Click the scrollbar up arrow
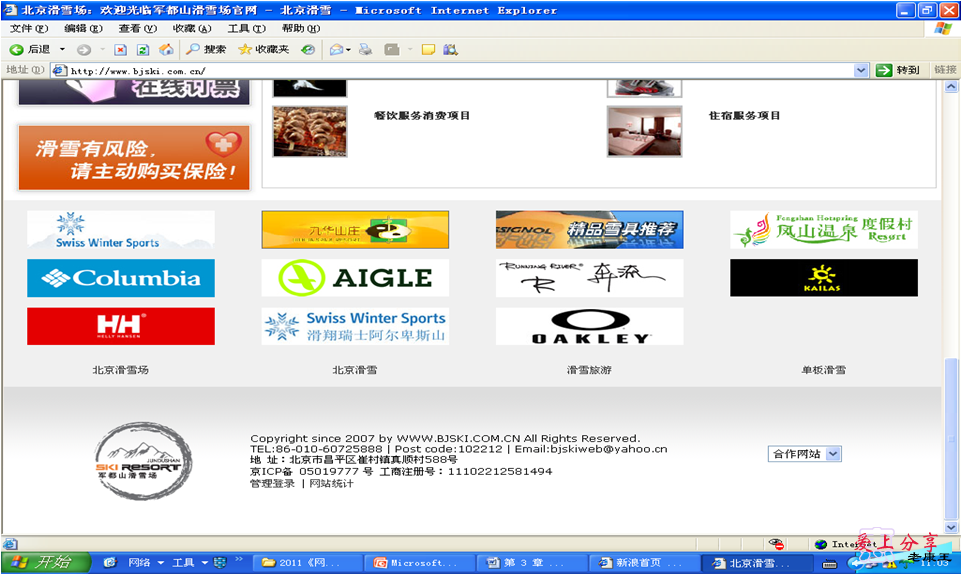This screenshot has height=575, width=962. click(951, 87)
